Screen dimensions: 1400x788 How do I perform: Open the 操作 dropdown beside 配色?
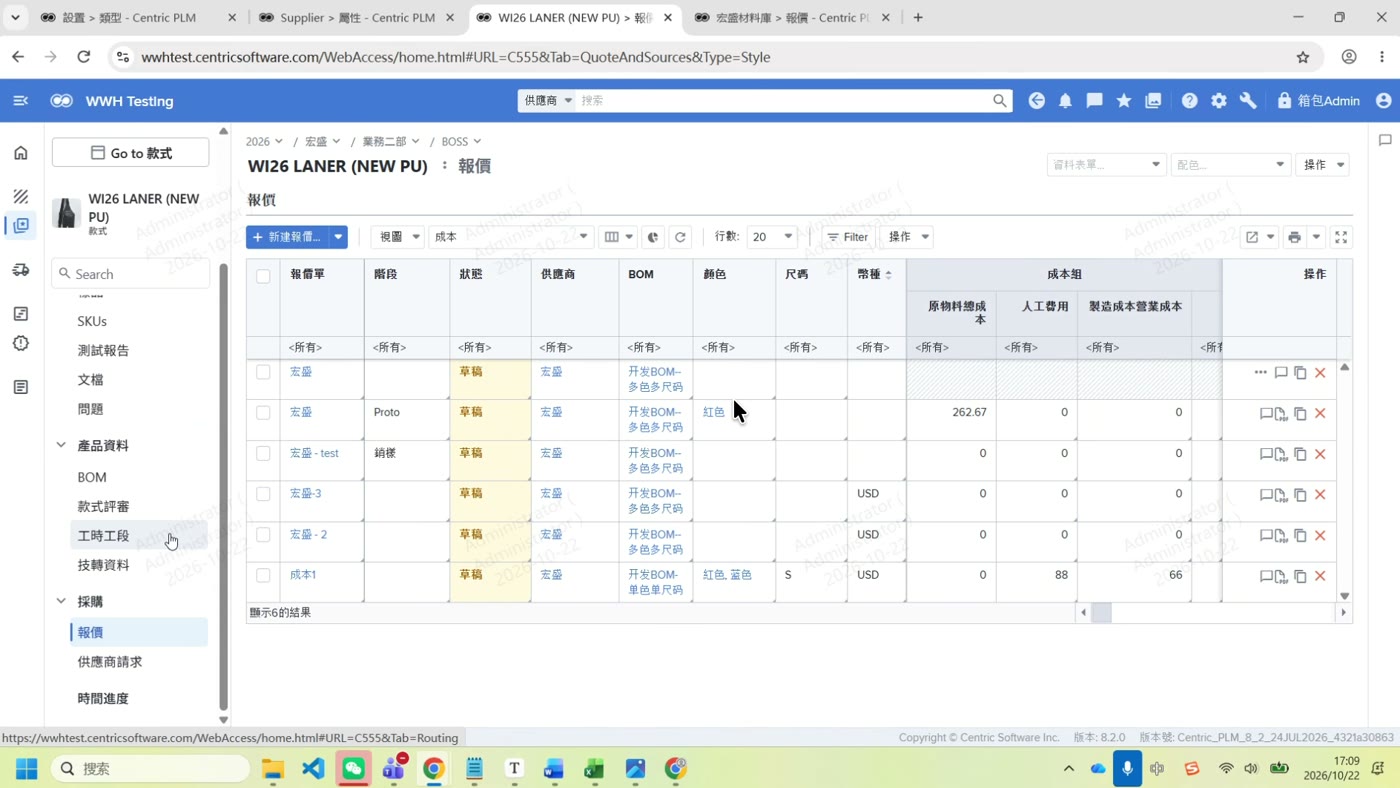(1322, 165)
